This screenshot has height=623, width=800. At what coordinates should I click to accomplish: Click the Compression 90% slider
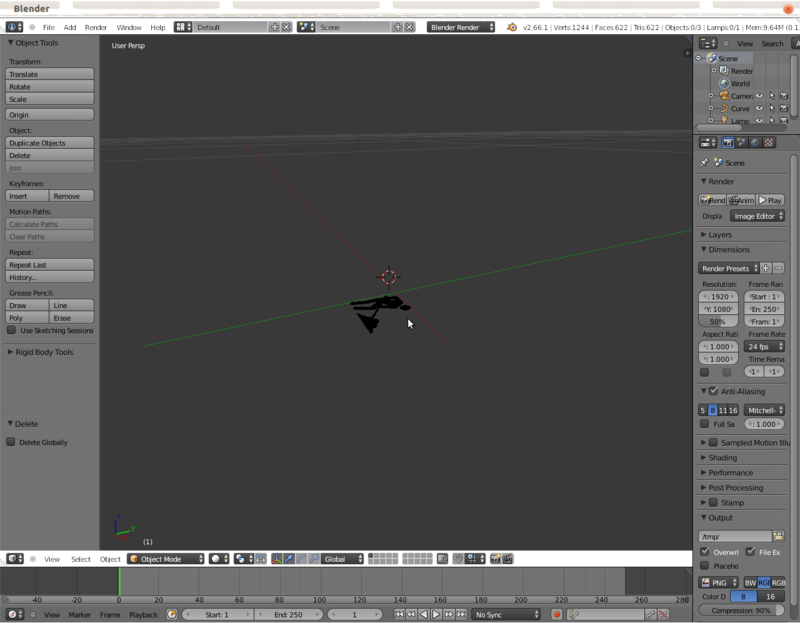741,610
